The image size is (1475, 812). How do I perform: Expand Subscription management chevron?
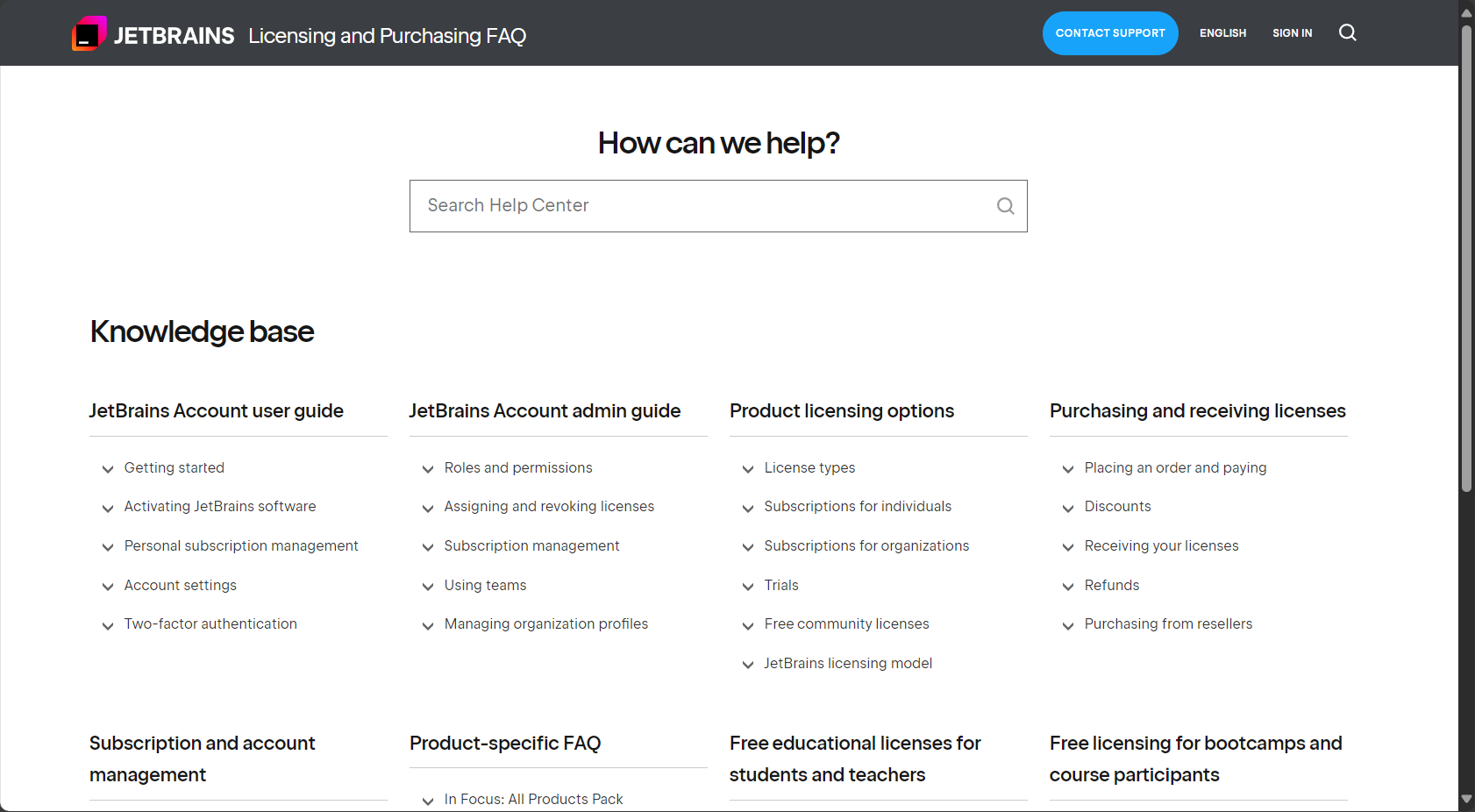click(428, 547)
